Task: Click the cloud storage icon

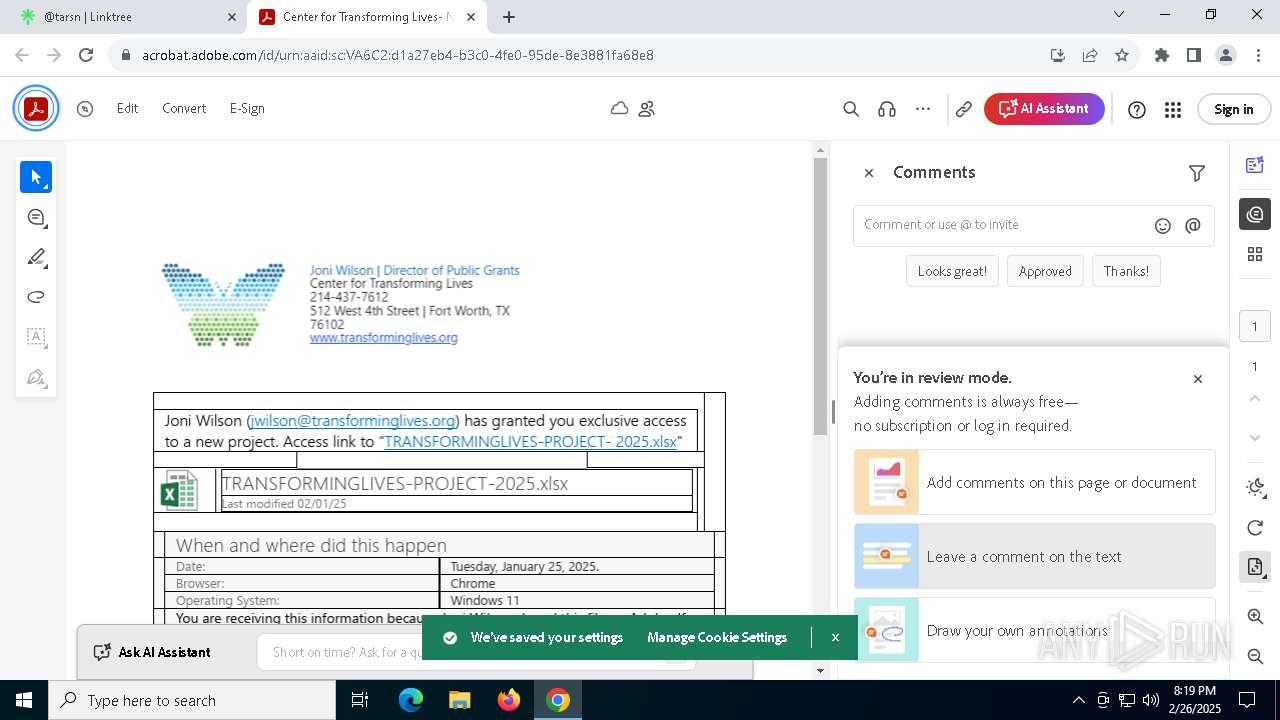Action: (x=619, y=108)
